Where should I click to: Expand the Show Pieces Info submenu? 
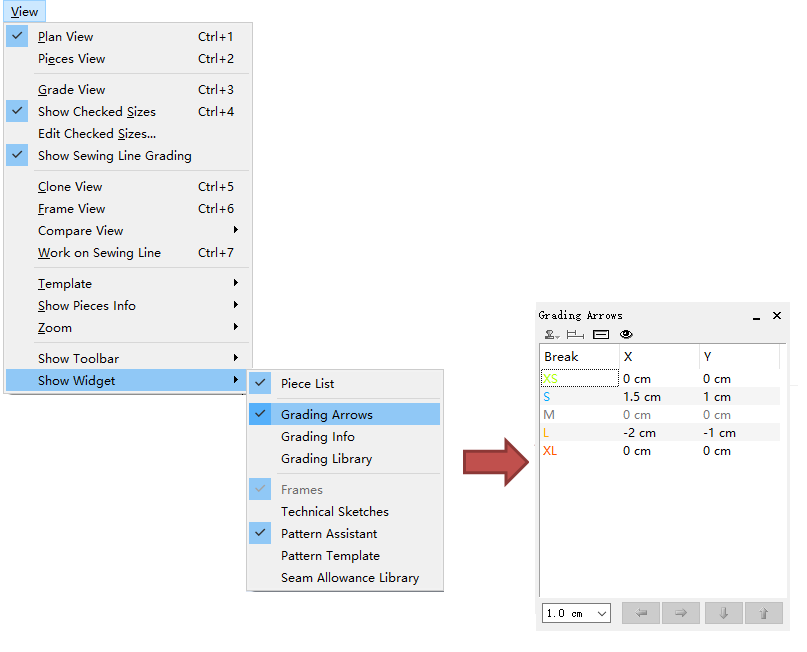[87, 306]
